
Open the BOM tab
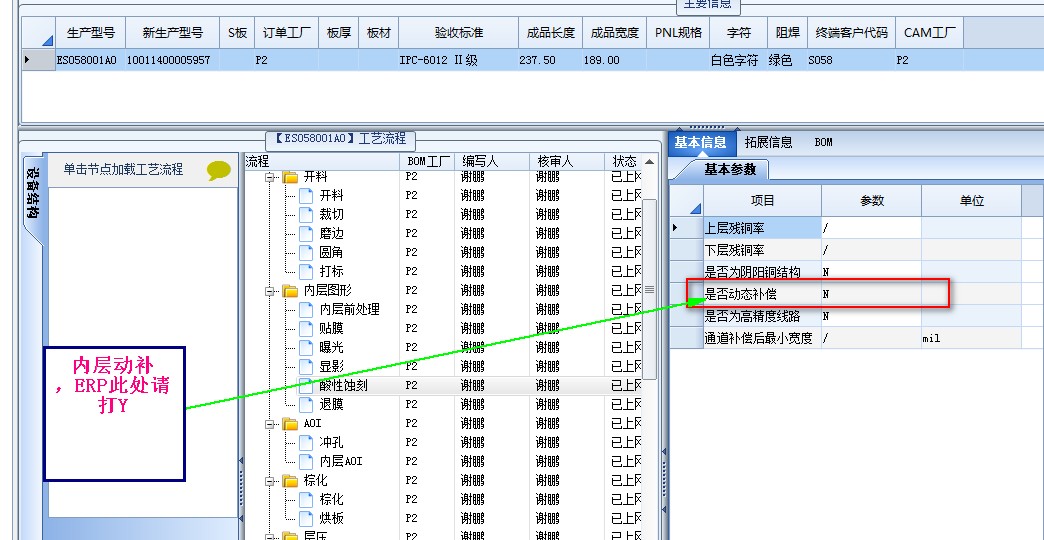[824, 142]
